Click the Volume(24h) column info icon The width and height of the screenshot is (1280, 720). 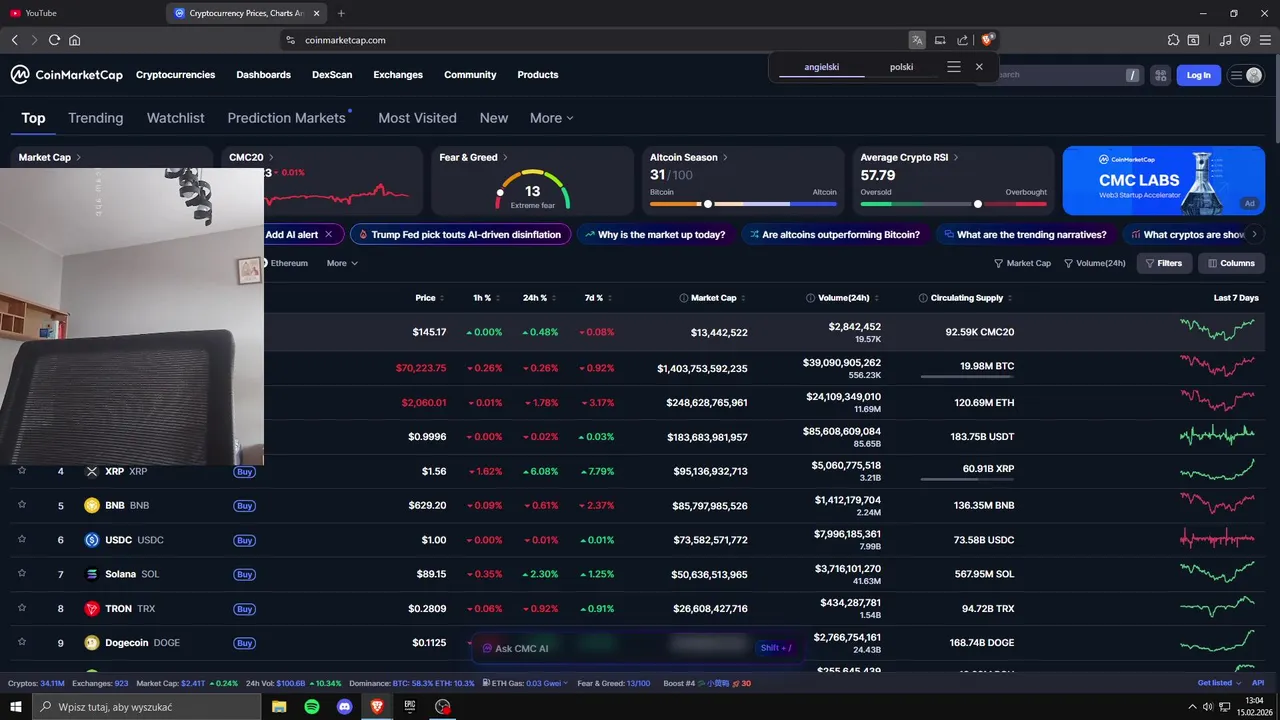coord(811,298)
